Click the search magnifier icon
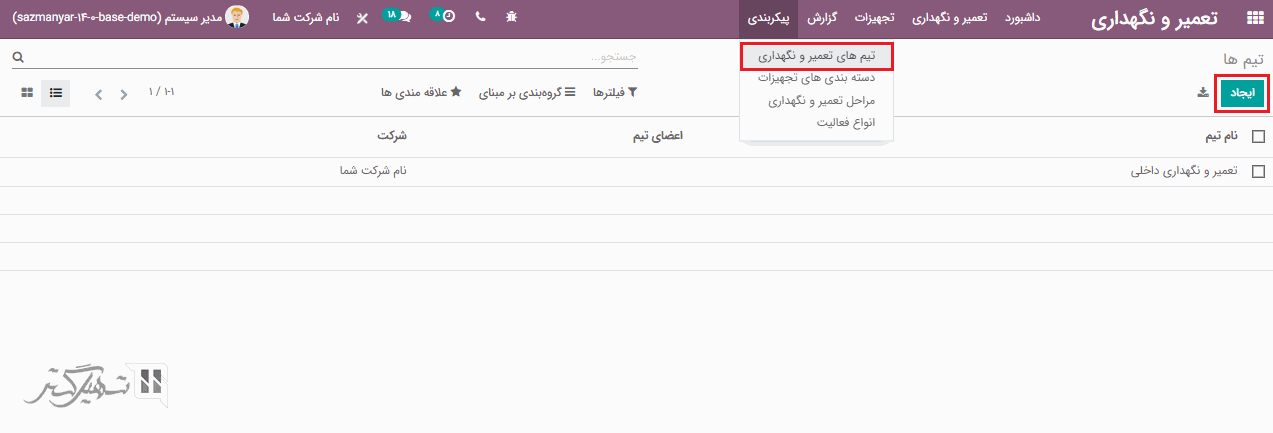 pos(17,58)
